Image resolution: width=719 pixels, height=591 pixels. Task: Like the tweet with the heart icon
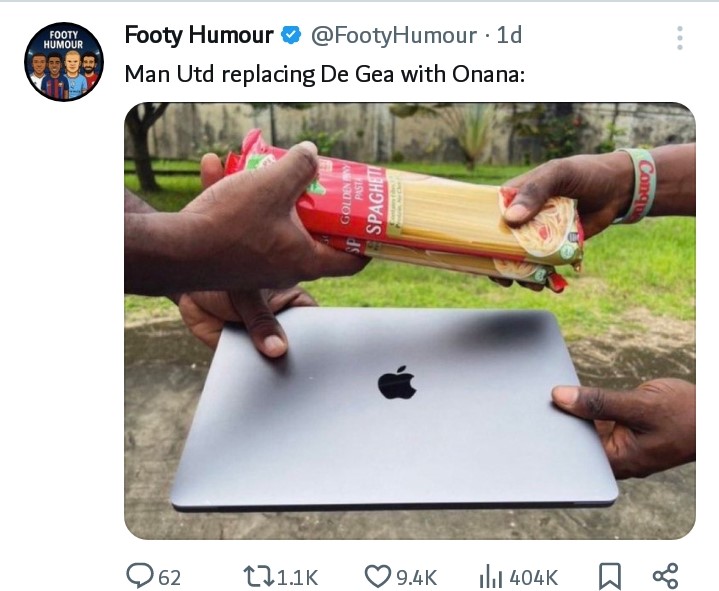click(x=377, y=577)
